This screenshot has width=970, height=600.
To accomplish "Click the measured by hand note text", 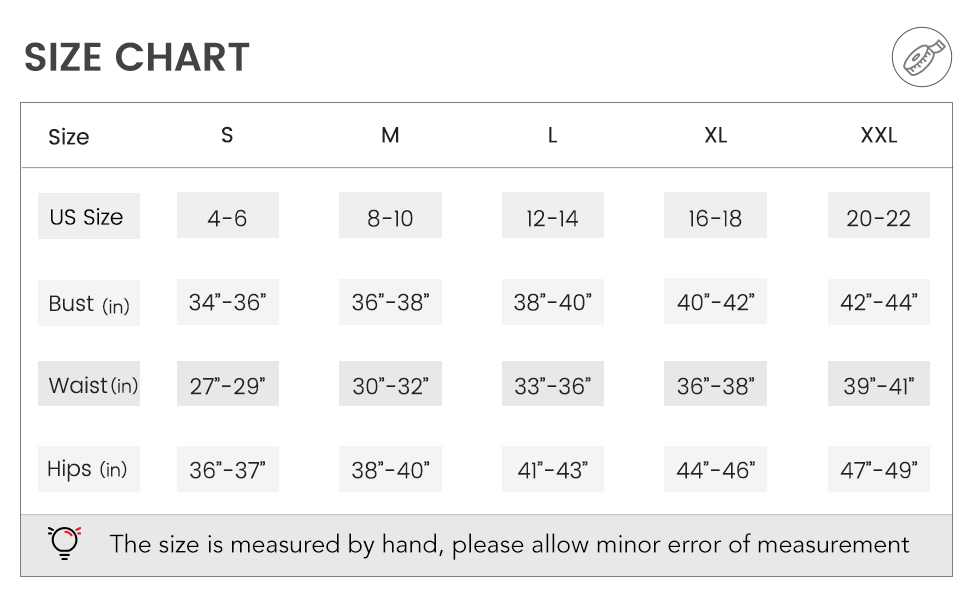I will click(x=509, y=544).
